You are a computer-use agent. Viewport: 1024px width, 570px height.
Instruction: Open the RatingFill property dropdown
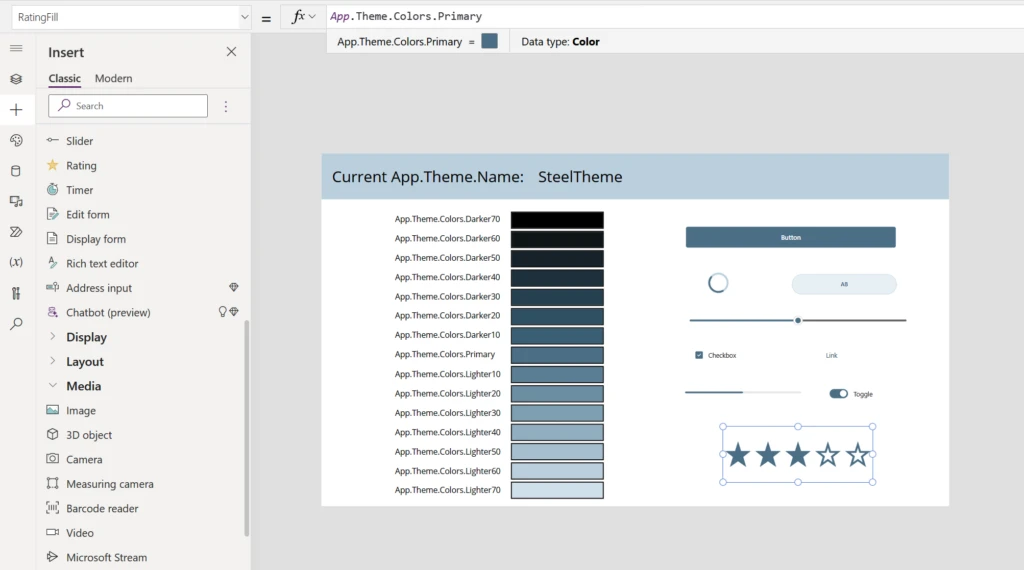245,17
